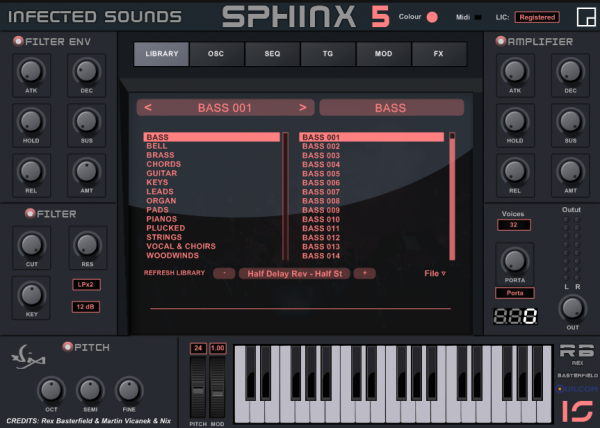This screenshot has height=428, width=600.
Task: Open the BASS category header box
Action: pyautogui.click(x=391, y=108)
